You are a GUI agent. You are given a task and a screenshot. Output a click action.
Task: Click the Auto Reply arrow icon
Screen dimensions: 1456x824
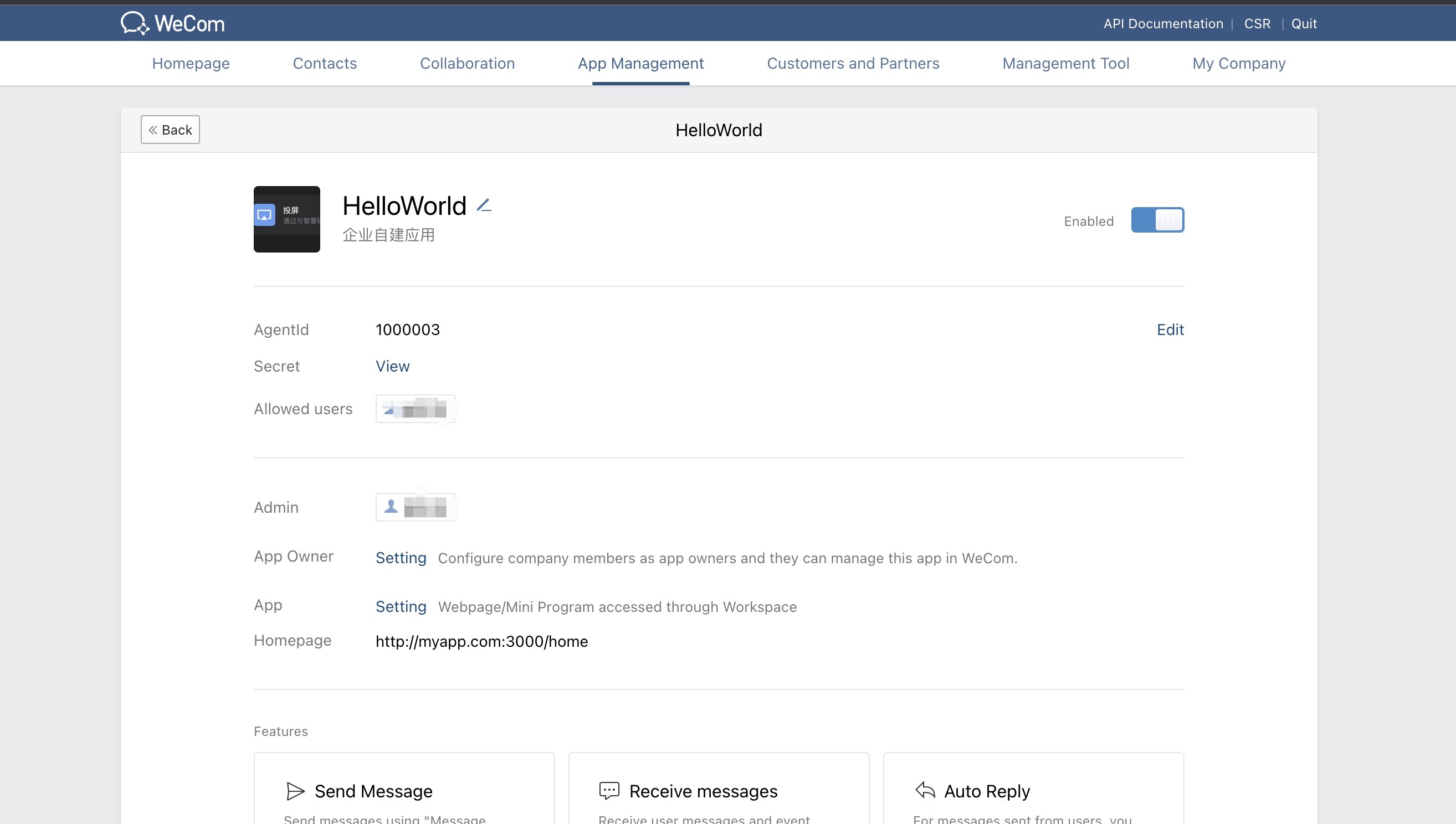pyautogui.click(x=925, y=790)
